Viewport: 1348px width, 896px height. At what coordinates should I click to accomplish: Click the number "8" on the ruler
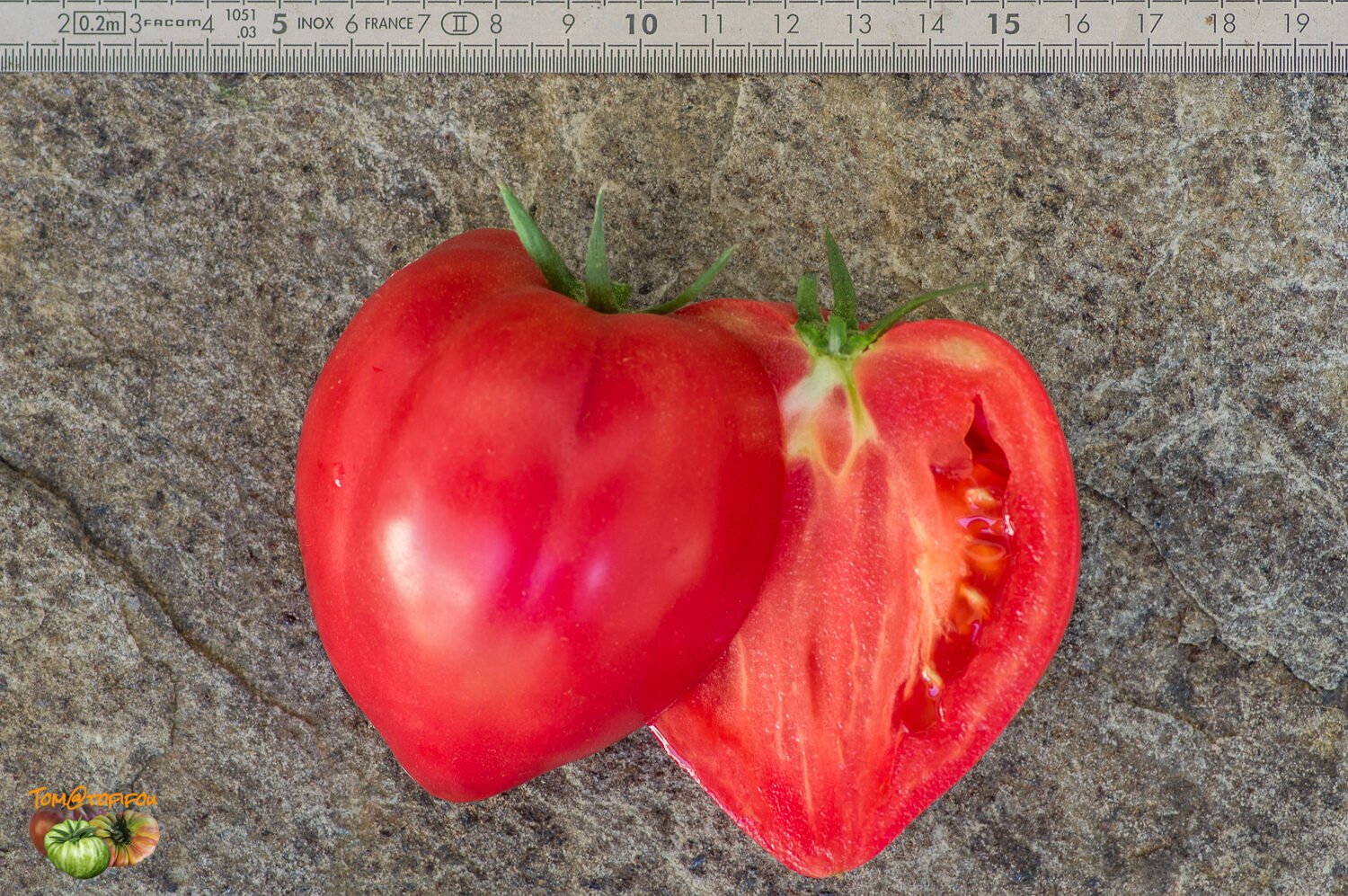coord(496,24)
